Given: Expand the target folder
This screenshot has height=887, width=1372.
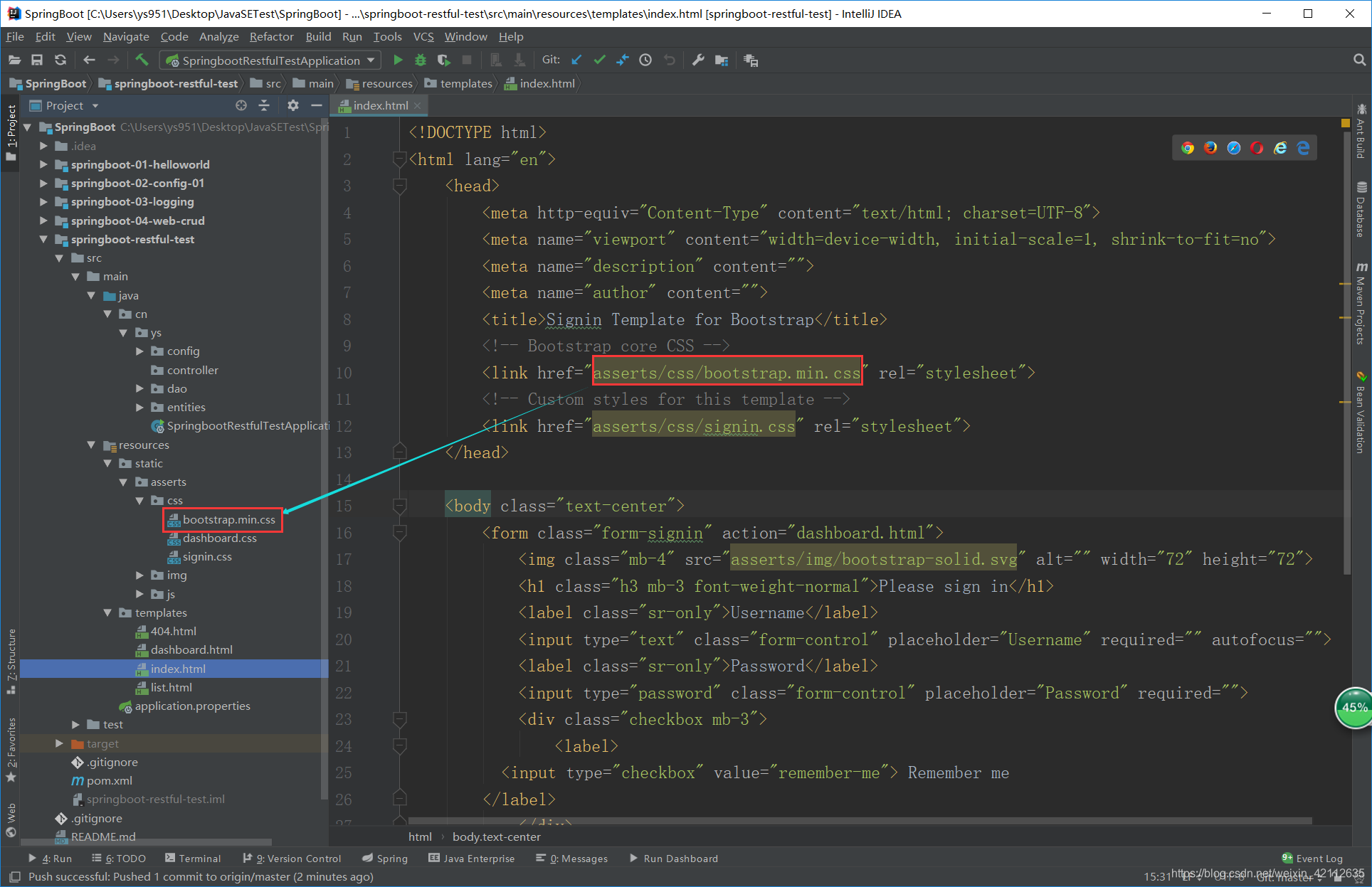Looking at the screenshot, I should click(x=60, y=743).
